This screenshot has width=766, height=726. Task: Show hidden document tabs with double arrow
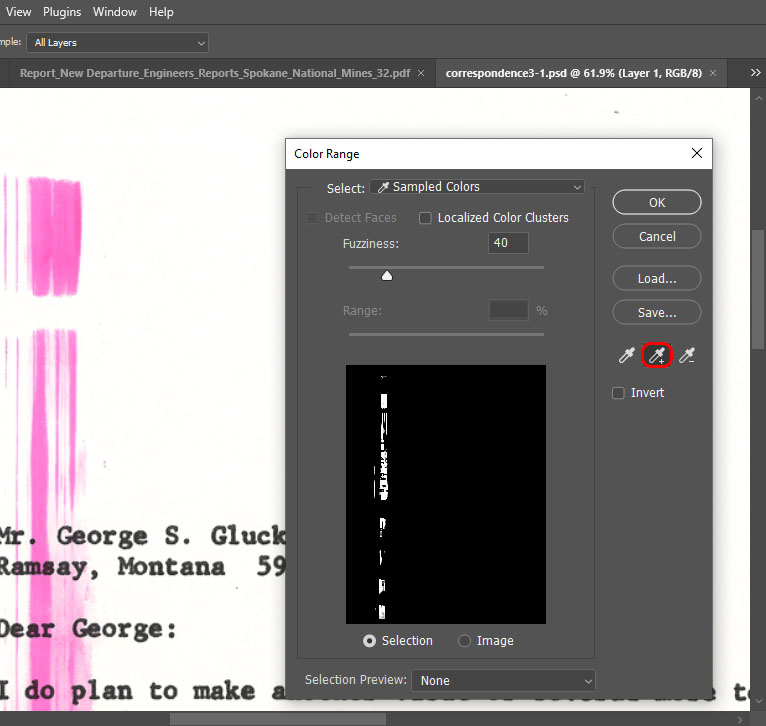click(755, 73)
